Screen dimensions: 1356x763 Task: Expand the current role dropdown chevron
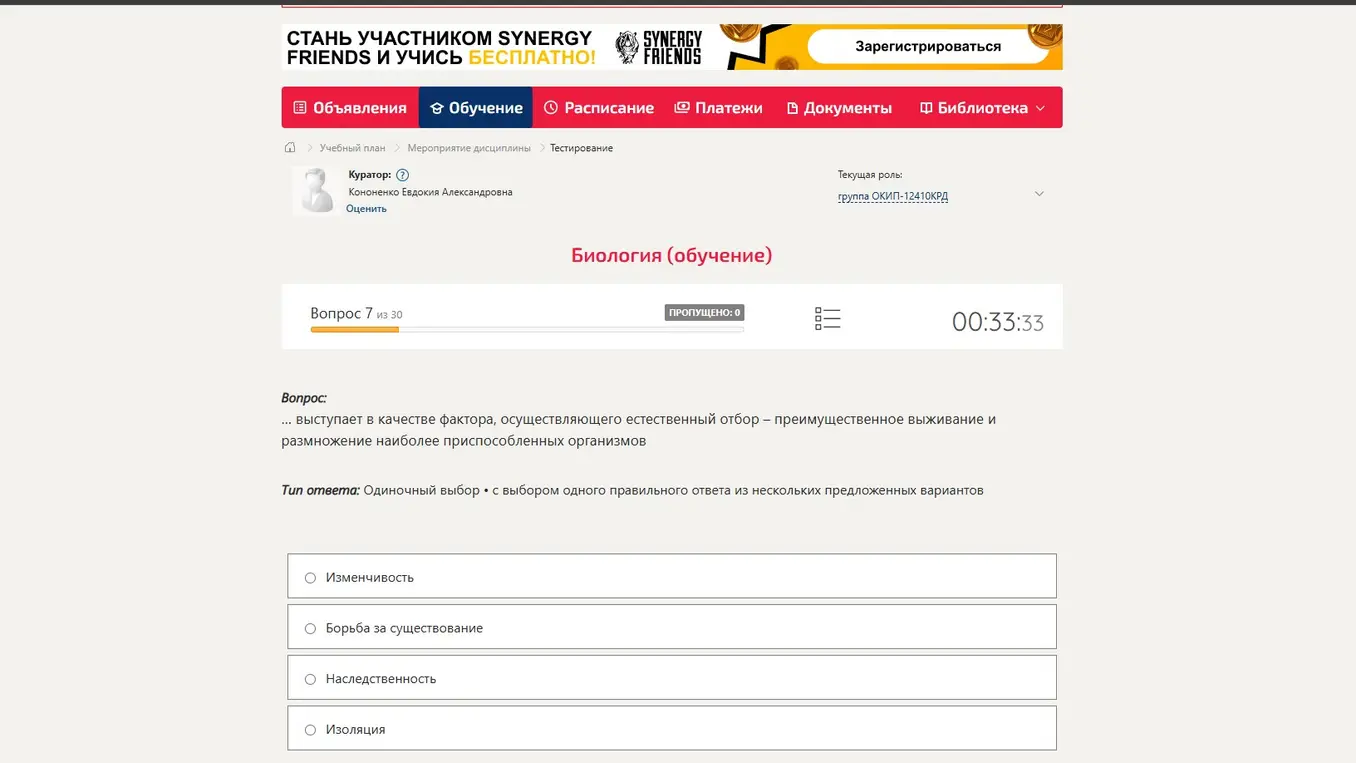1039,194
